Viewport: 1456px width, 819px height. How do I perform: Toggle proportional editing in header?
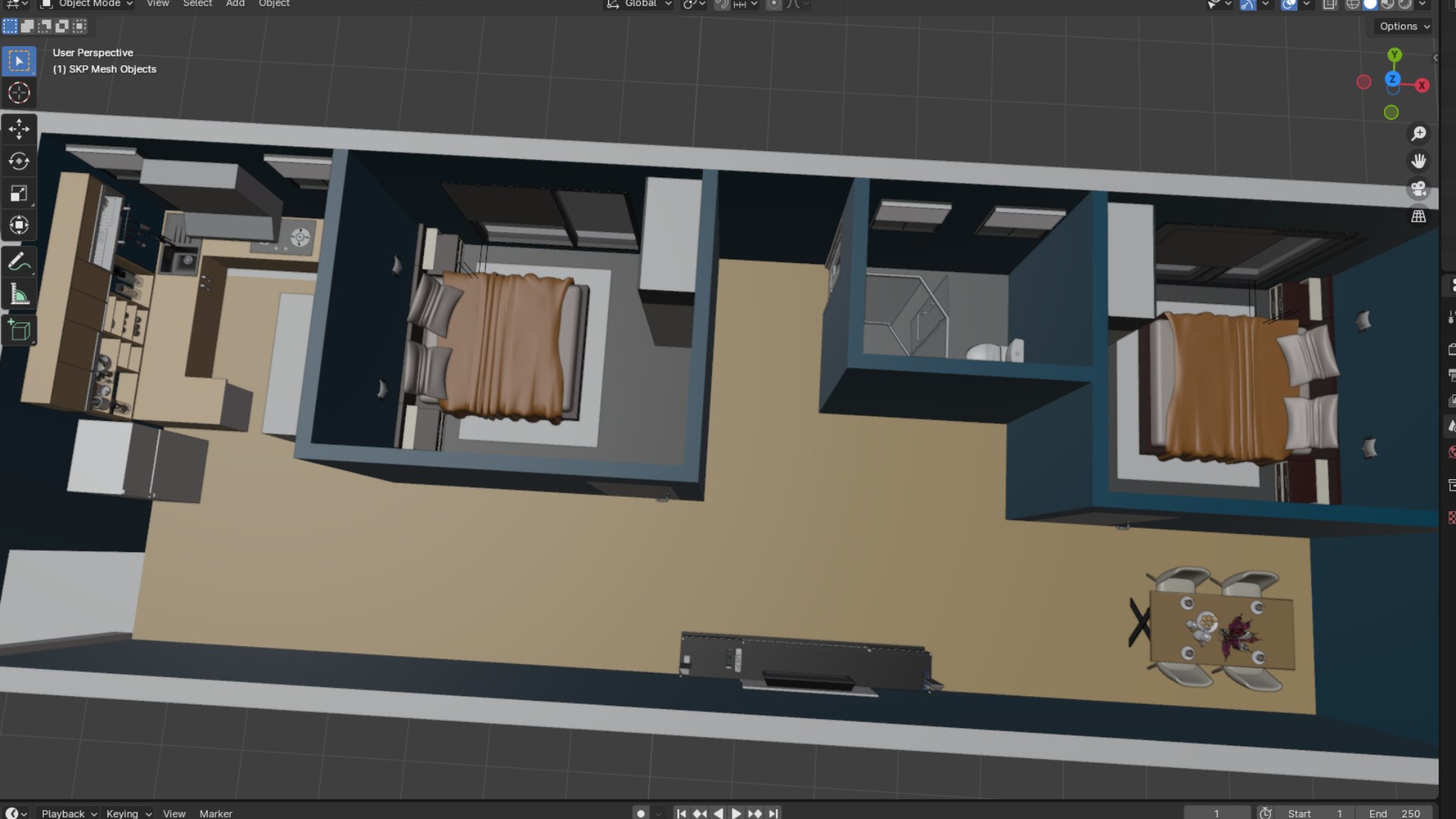tap(773, 4)
